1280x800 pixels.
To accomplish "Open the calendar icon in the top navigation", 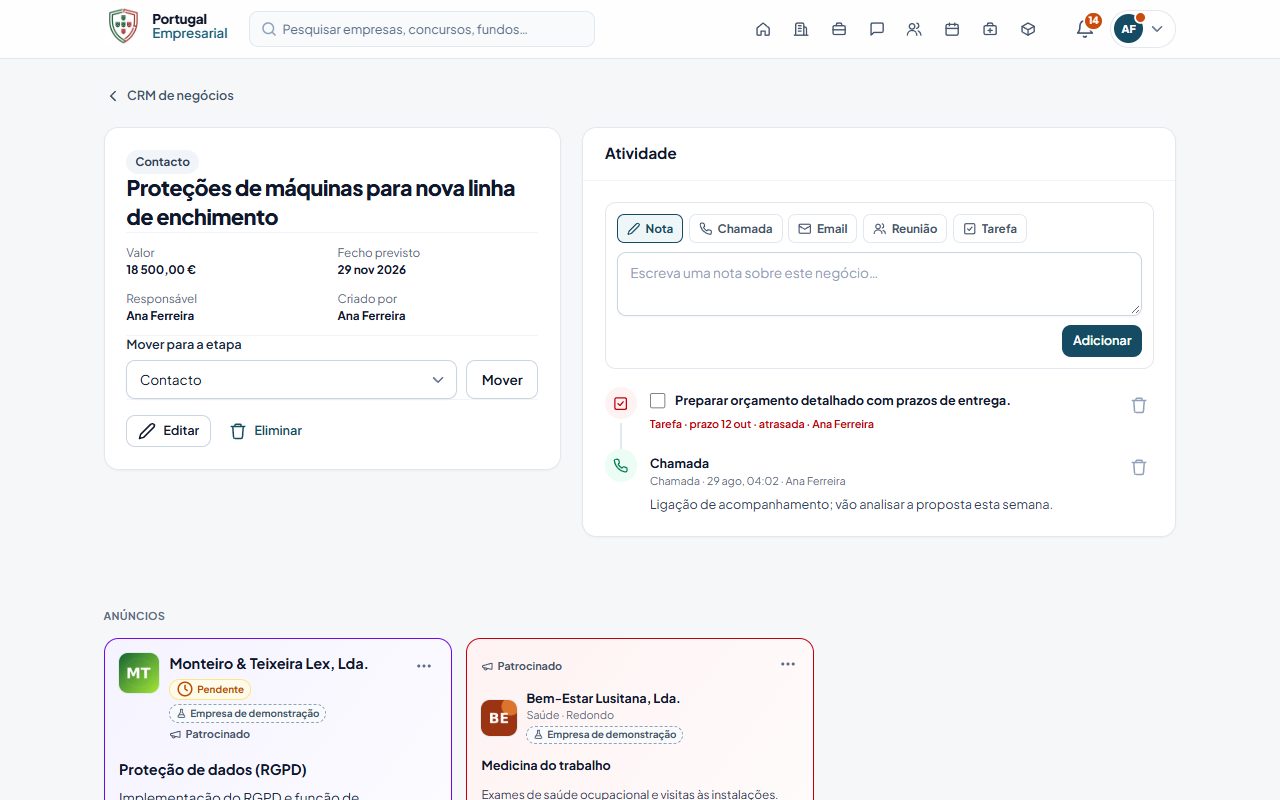I will (x=952, y=29).
